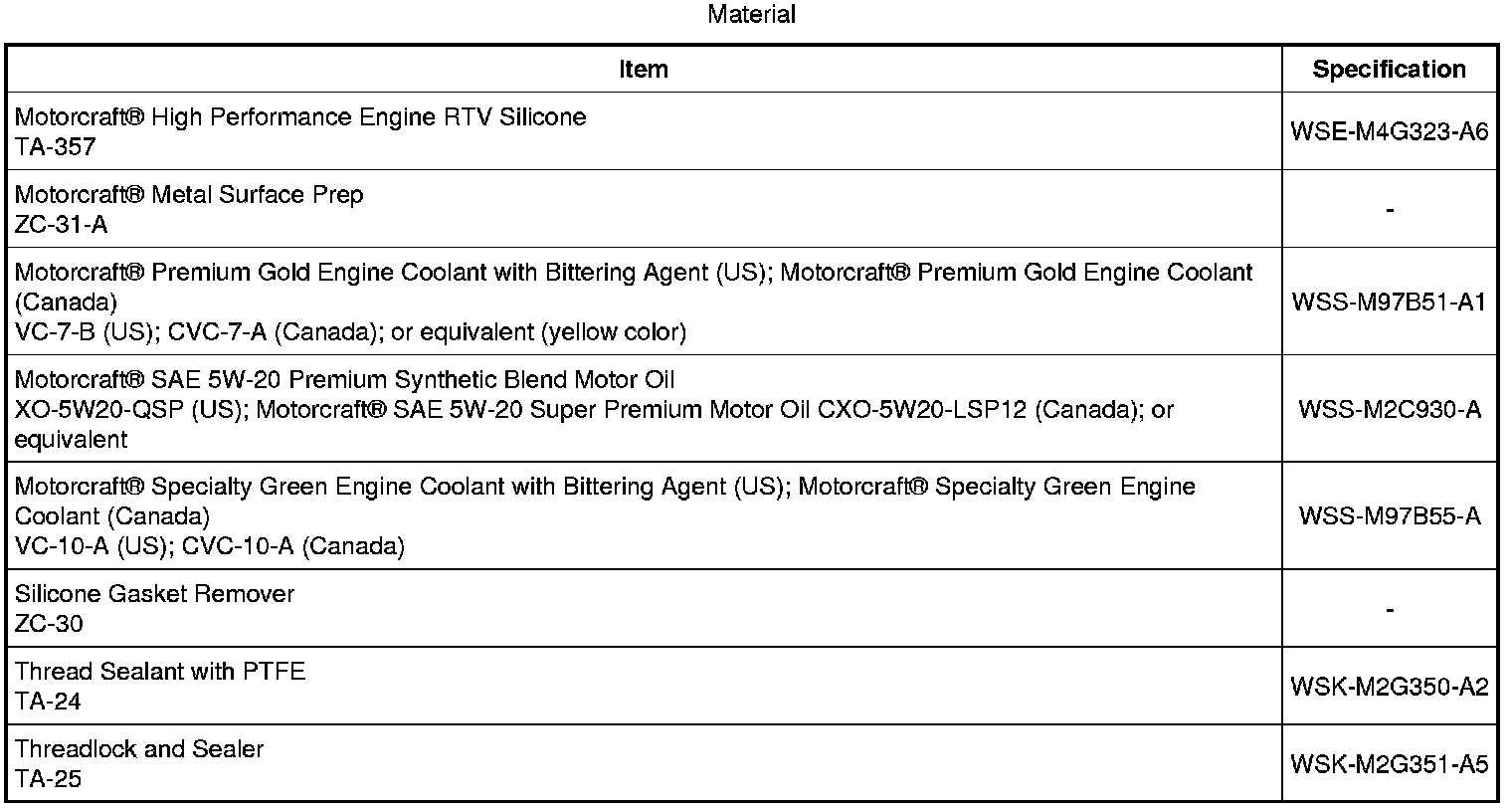The image size is (1512, 808).
Task: Click the "Material" table title
Action: tap(751, 15)
